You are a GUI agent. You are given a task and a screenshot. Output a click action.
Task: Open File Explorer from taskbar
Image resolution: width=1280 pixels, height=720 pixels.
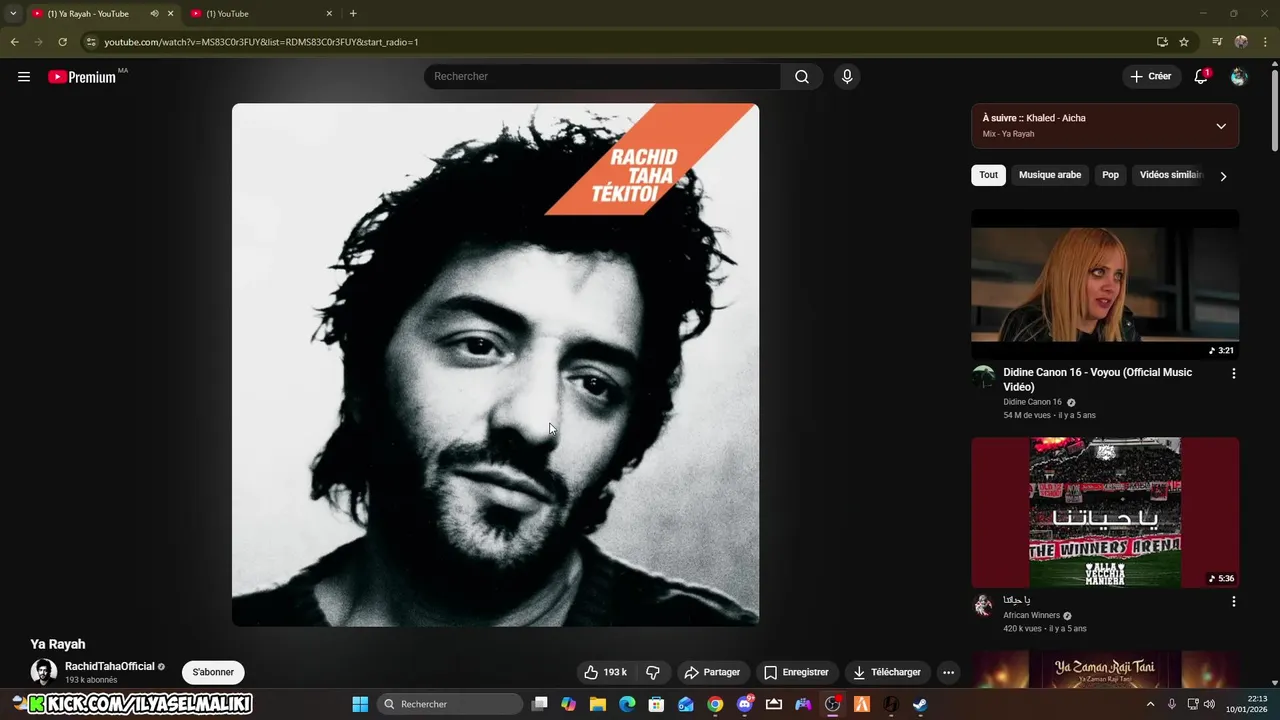click(598, 704)
